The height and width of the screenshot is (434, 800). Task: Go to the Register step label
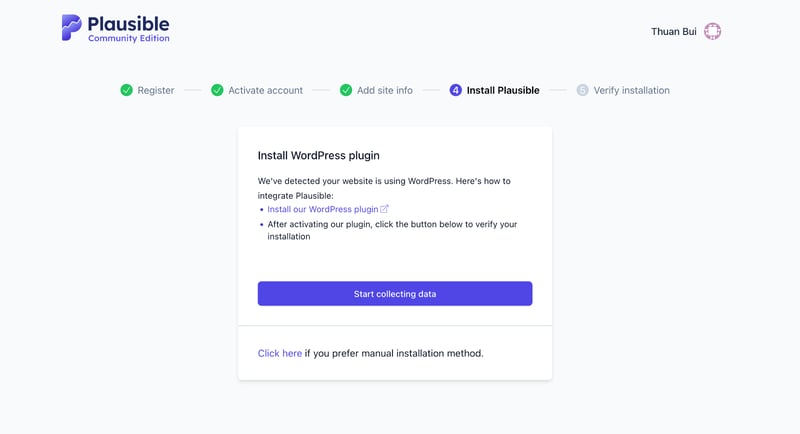coord(156,90)
